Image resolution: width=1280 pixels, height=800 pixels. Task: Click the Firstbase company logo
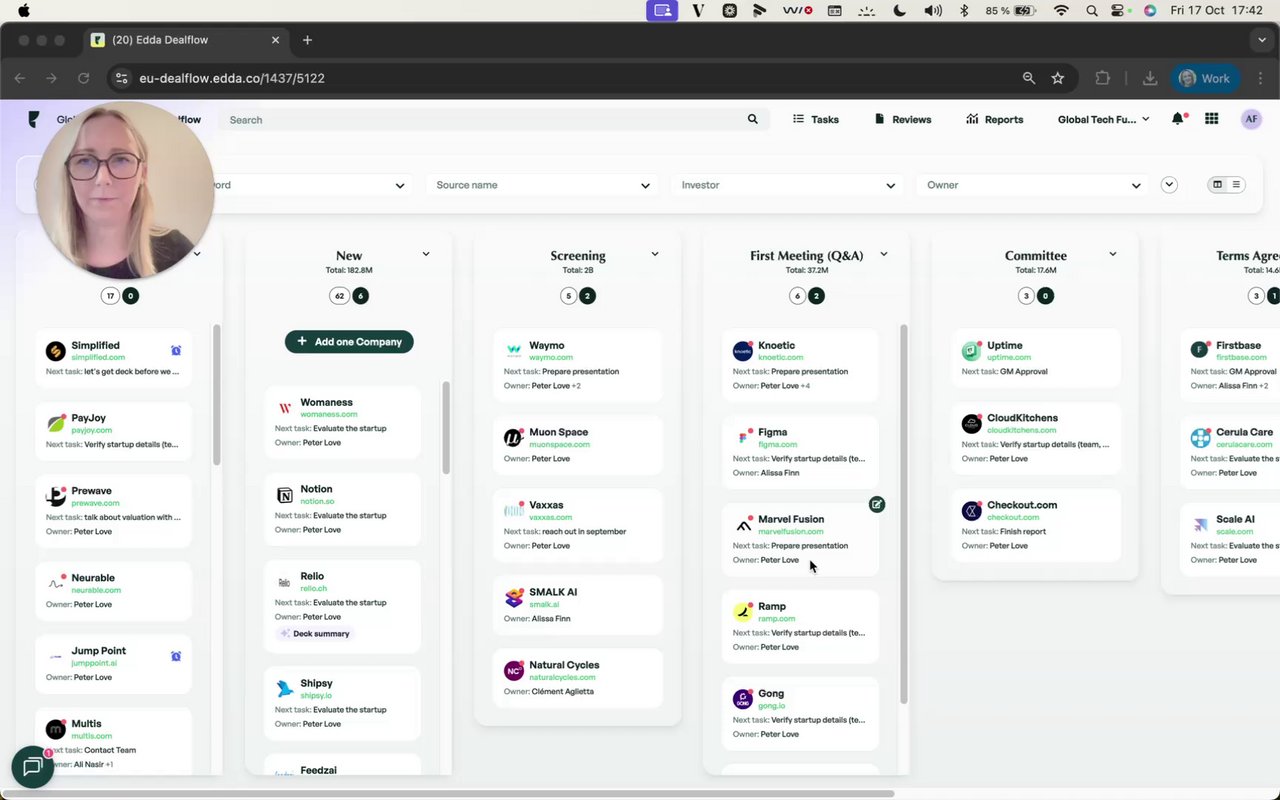tap(1201, 350)
